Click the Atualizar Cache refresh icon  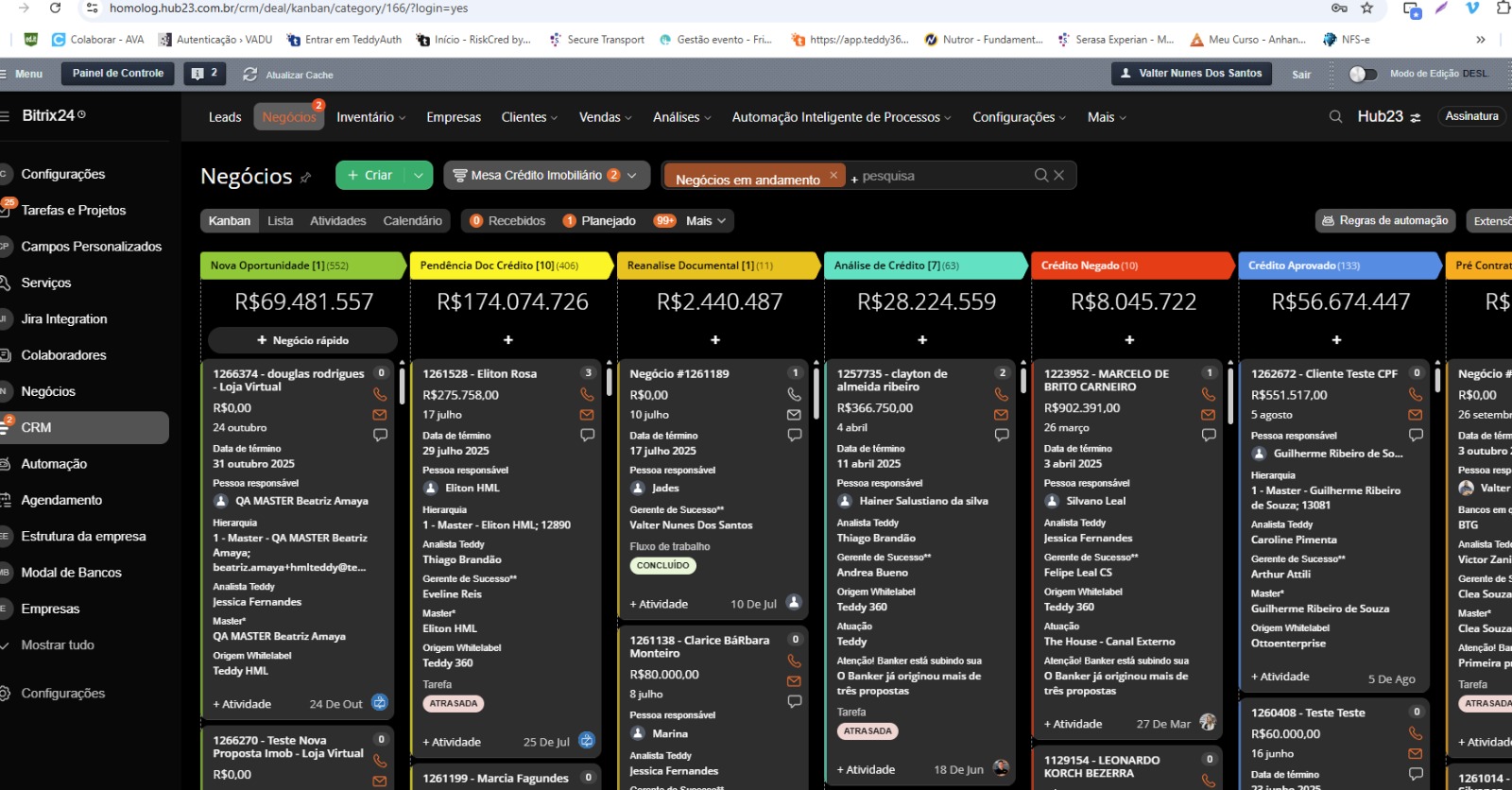click(x=250, y=74)
